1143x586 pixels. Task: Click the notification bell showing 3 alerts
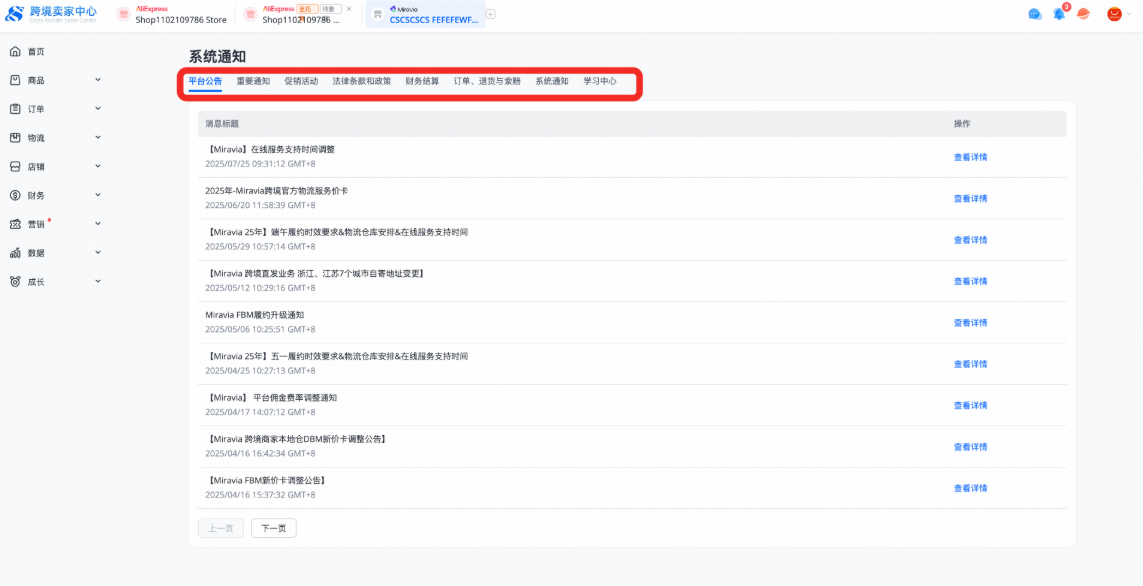(1057, 13)
